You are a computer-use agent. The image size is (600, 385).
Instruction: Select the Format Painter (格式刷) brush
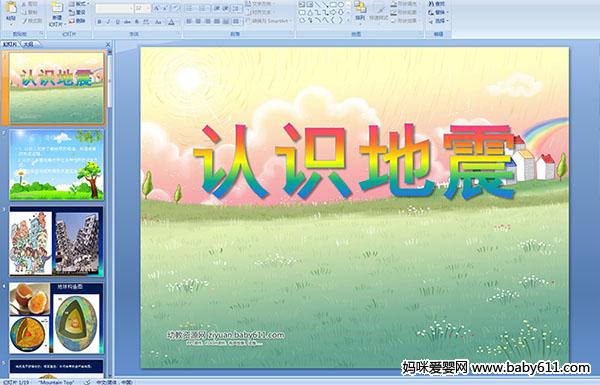click(24, 21)
